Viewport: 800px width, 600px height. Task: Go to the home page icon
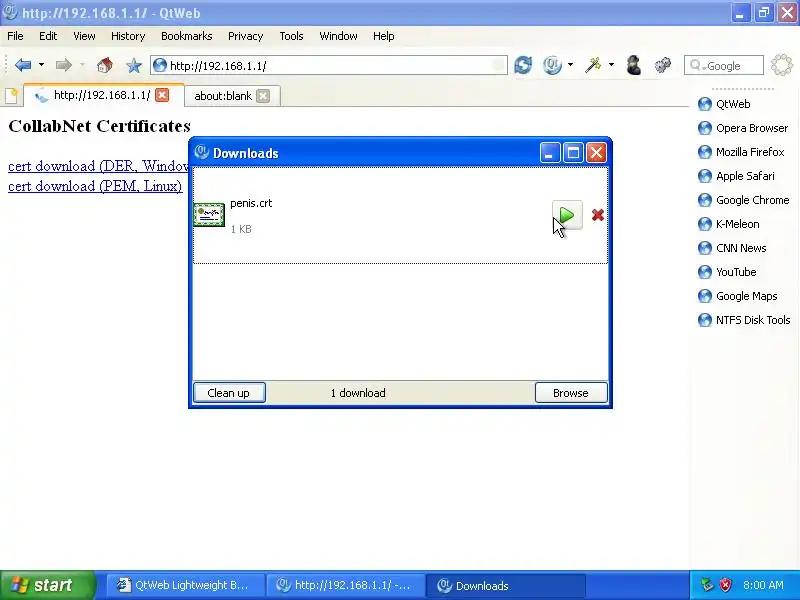click(x=105, y=65)
